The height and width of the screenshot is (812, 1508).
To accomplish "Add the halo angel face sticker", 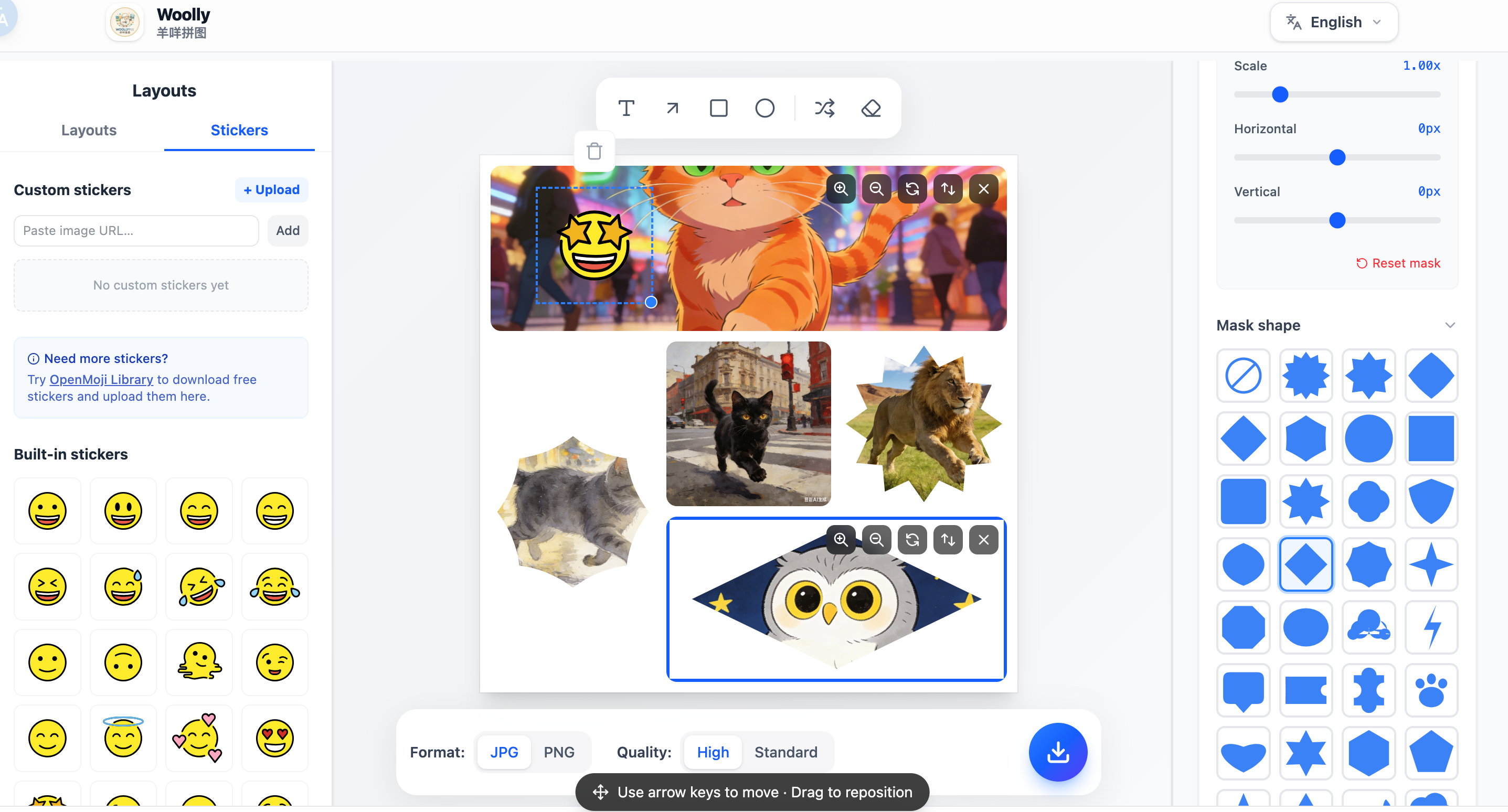I will pyautogui.click(x=123, y=738).
